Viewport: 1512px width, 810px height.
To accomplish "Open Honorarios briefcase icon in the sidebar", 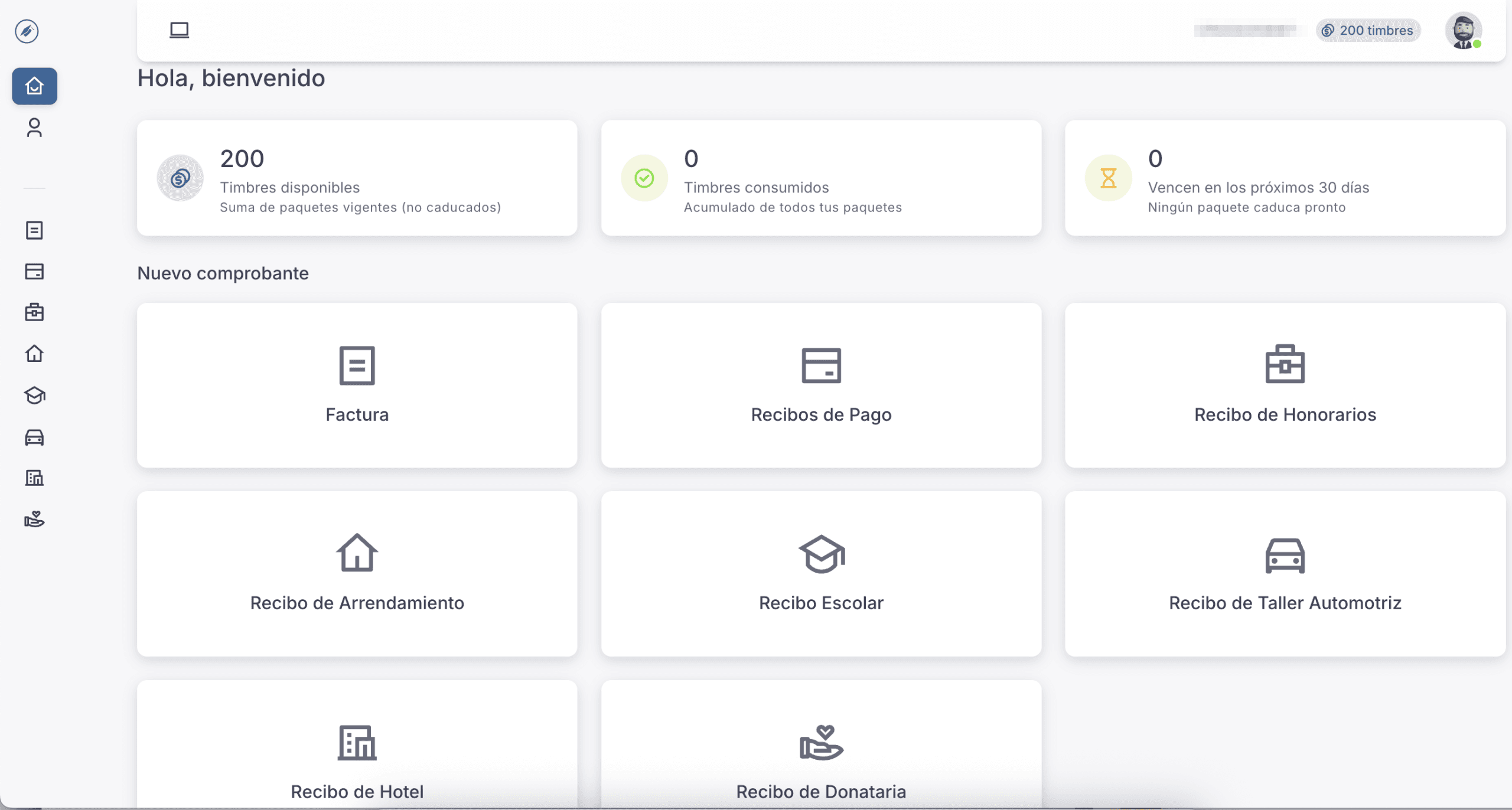I will tap(34, 312).
